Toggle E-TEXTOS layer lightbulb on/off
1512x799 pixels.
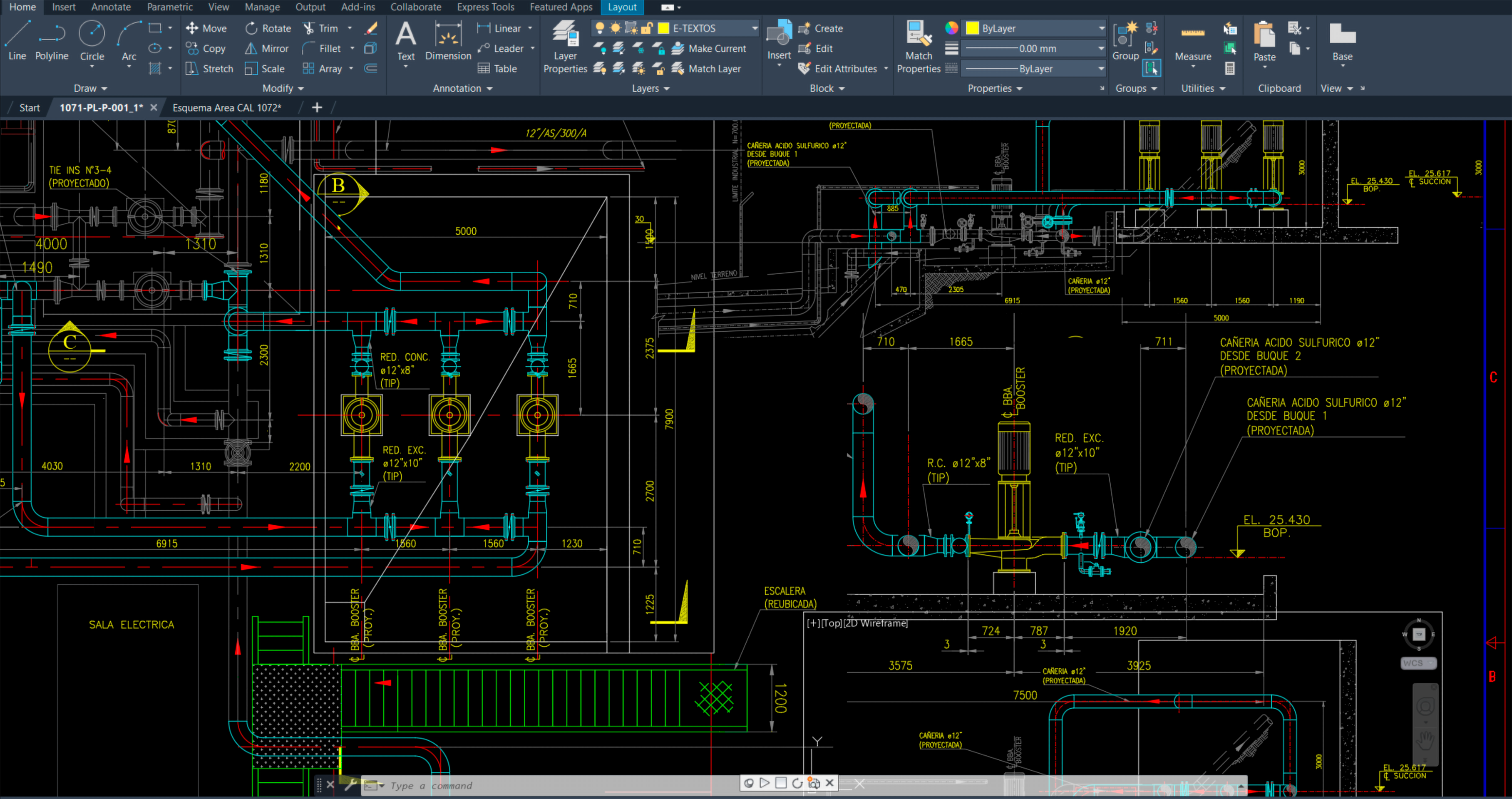click(600, 28)
